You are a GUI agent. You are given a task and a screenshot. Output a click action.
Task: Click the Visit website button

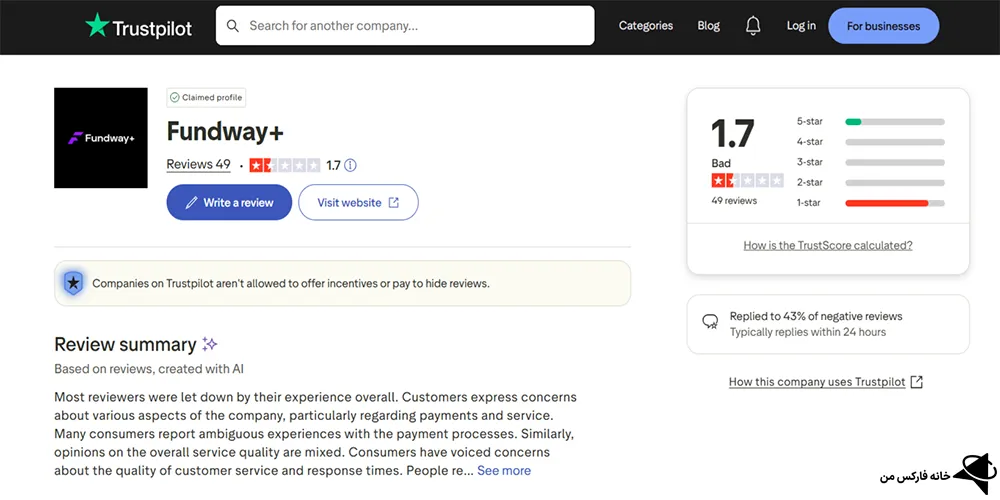click(x=358, y=202)
